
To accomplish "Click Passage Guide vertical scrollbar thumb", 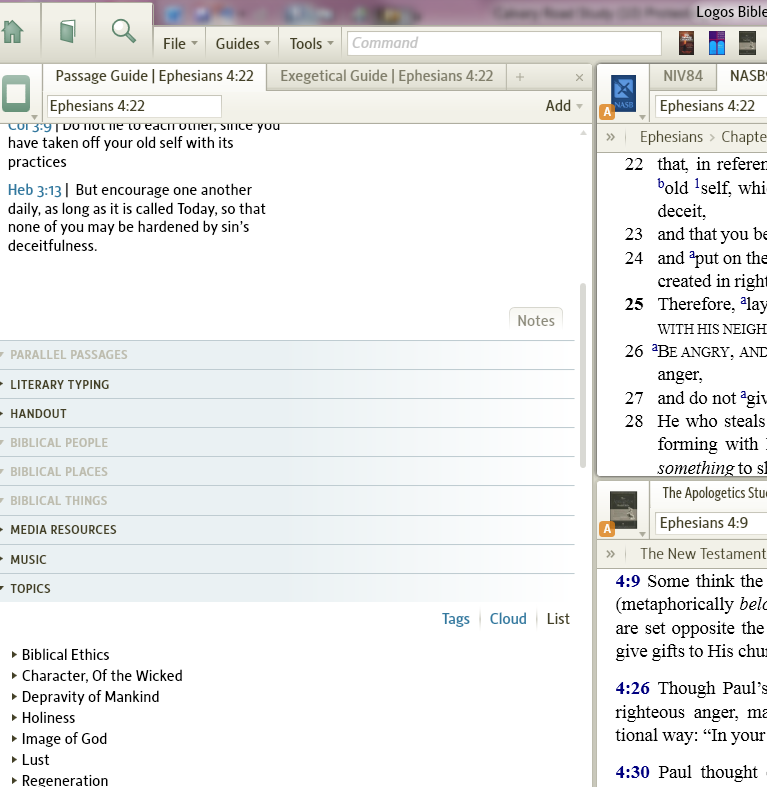I will [583, 375].
